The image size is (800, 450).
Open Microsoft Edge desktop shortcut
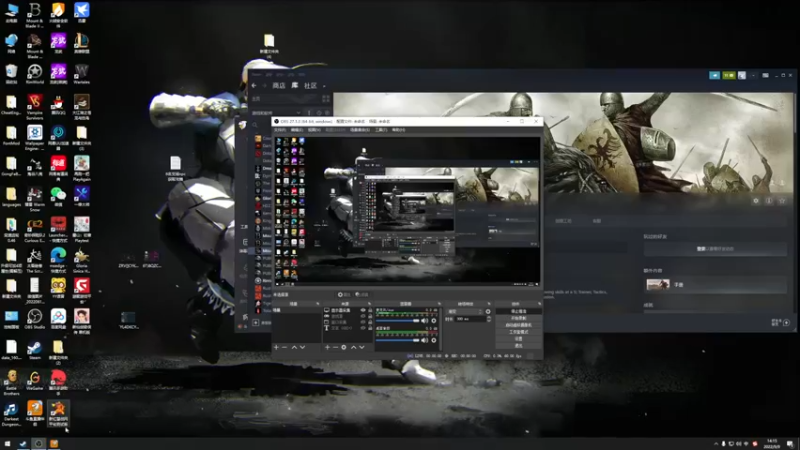58,259
